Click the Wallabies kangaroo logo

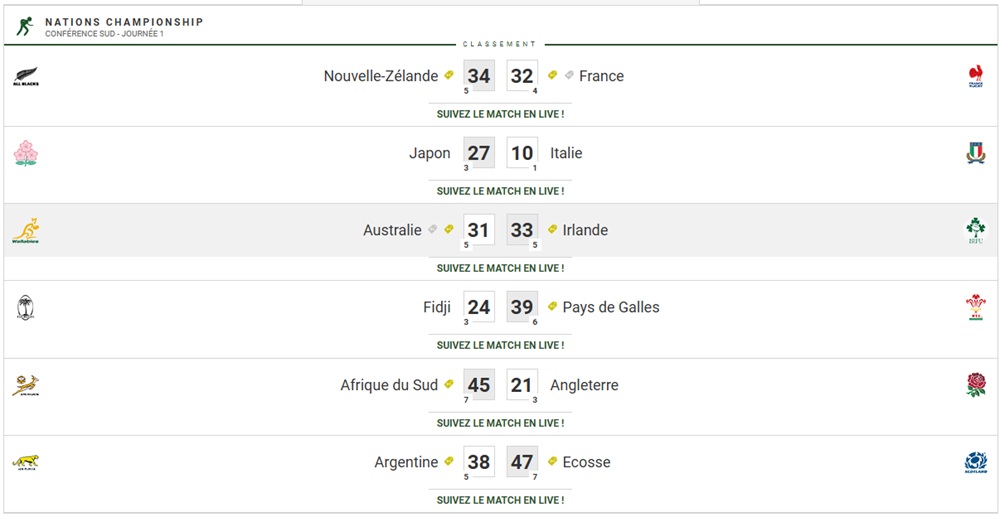coord(26,231)
